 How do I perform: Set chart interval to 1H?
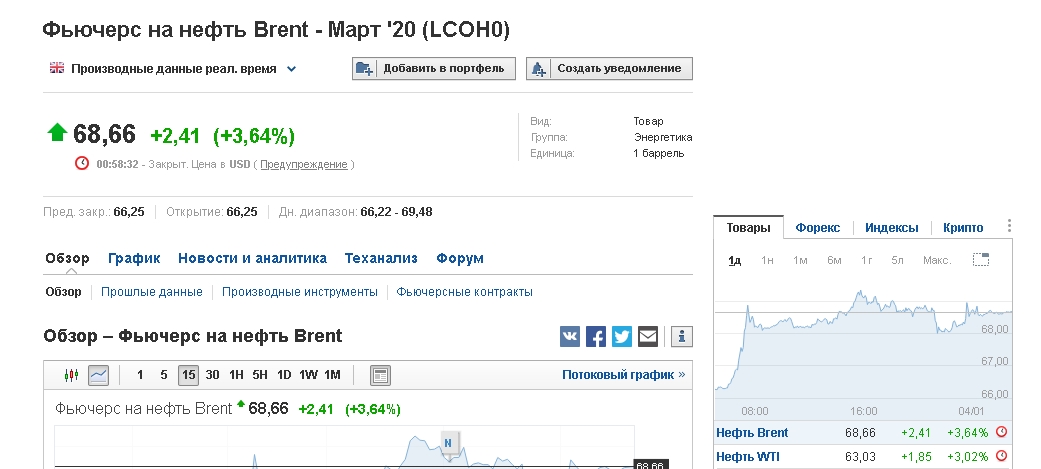(236, 375)
